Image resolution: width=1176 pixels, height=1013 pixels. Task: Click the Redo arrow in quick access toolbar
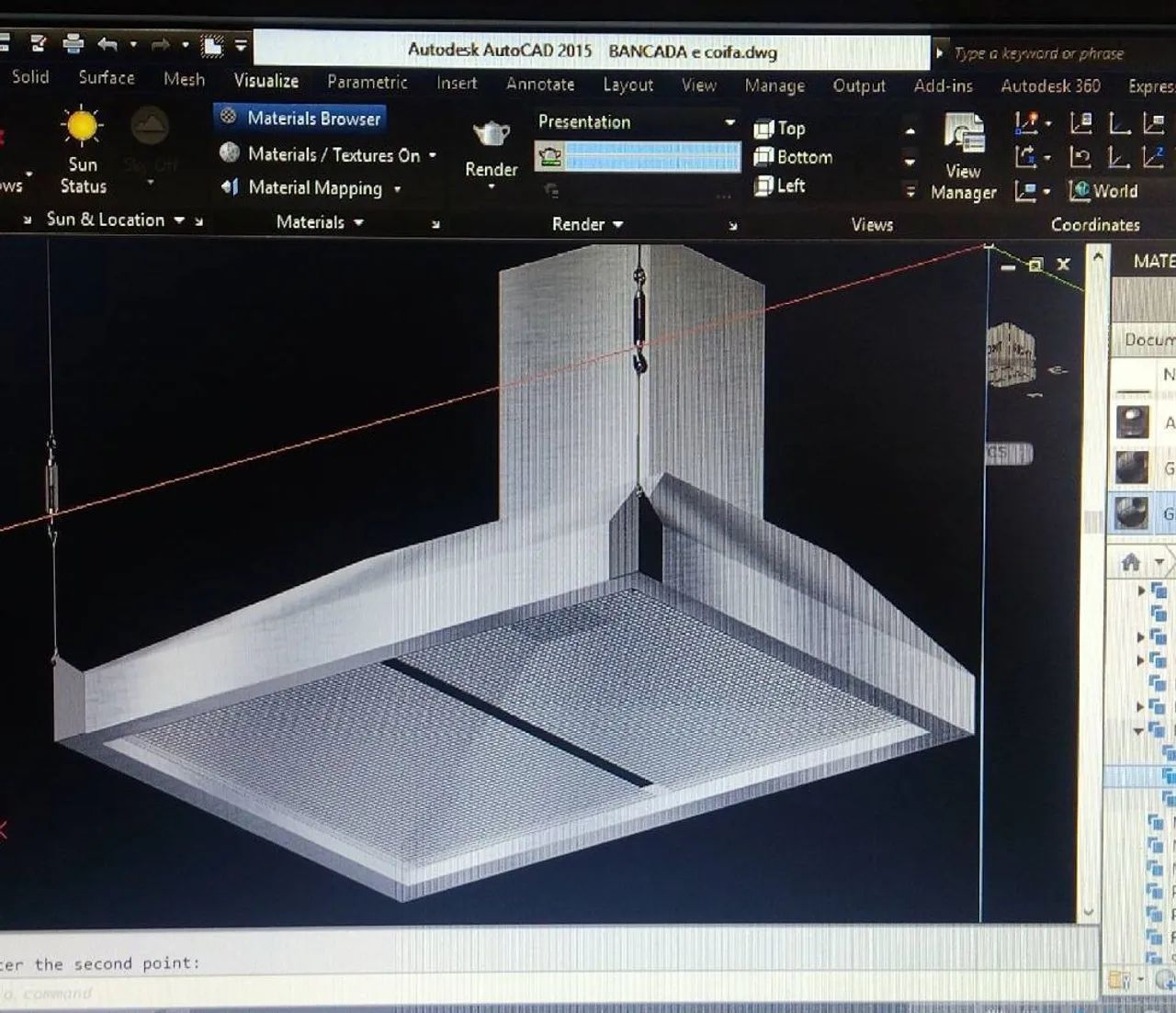(161, 44)
